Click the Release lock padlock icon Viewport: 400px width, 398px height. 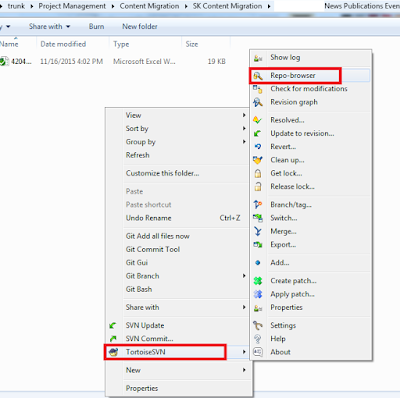pyautogui.click(x=258, y=187)
